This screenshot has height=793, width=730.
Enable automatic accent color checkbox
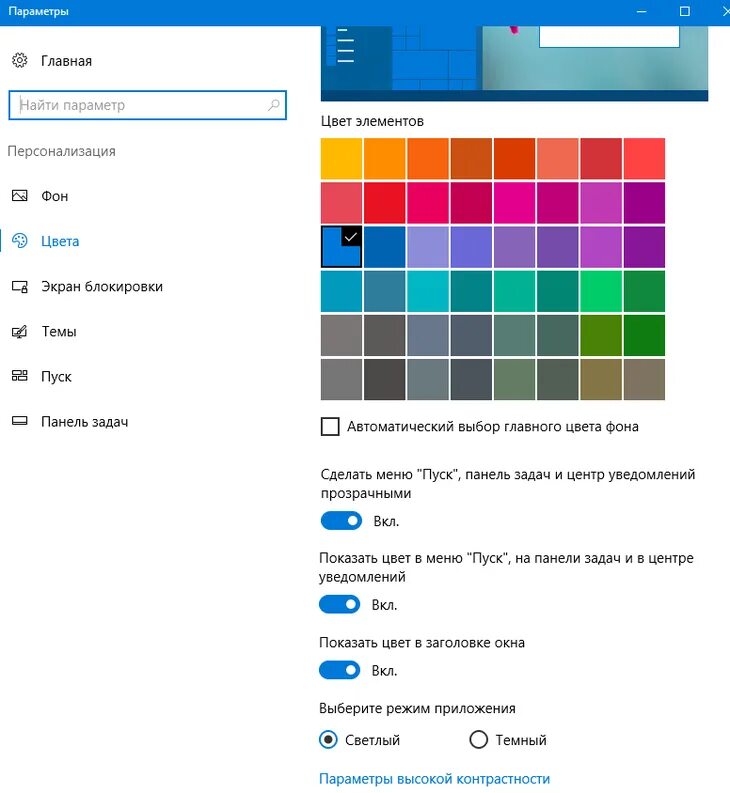[x=330, y=427]
